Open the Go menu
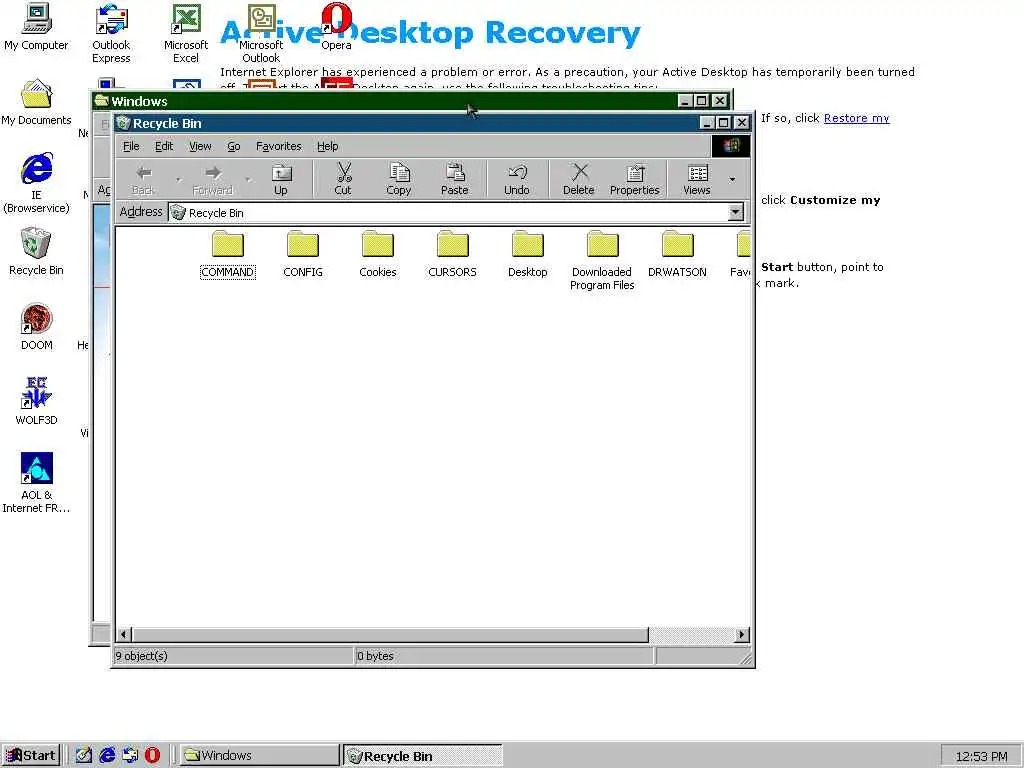 234,146
